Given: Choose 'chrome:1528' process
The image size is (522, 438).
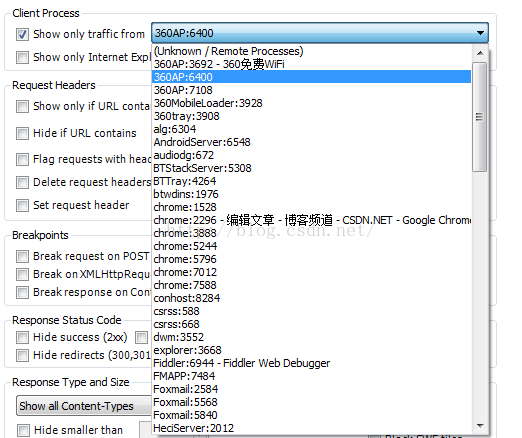Looking at the screenshot, I should 312,207.
